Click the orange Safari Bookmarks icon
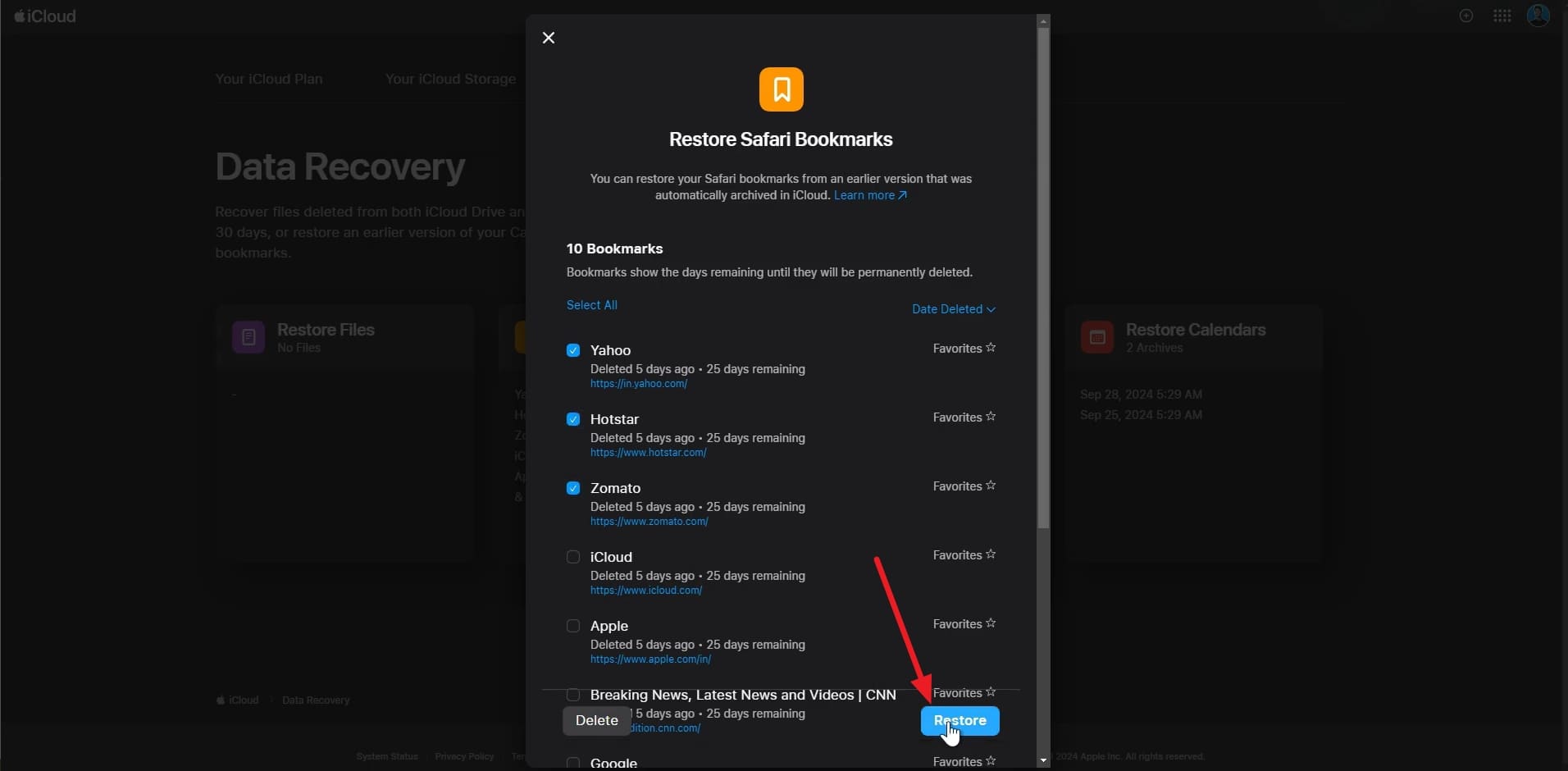The width and height of the screenshot is (1568, 771). (781, 89)
